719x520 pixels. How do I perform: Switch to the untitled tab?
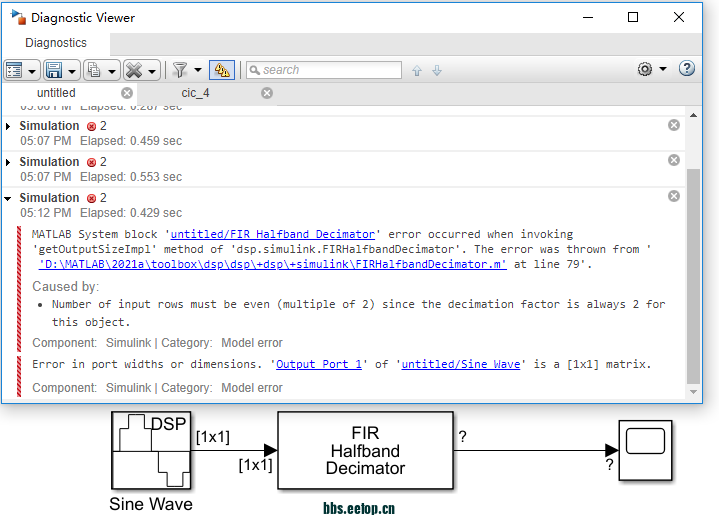click(56, 93)
